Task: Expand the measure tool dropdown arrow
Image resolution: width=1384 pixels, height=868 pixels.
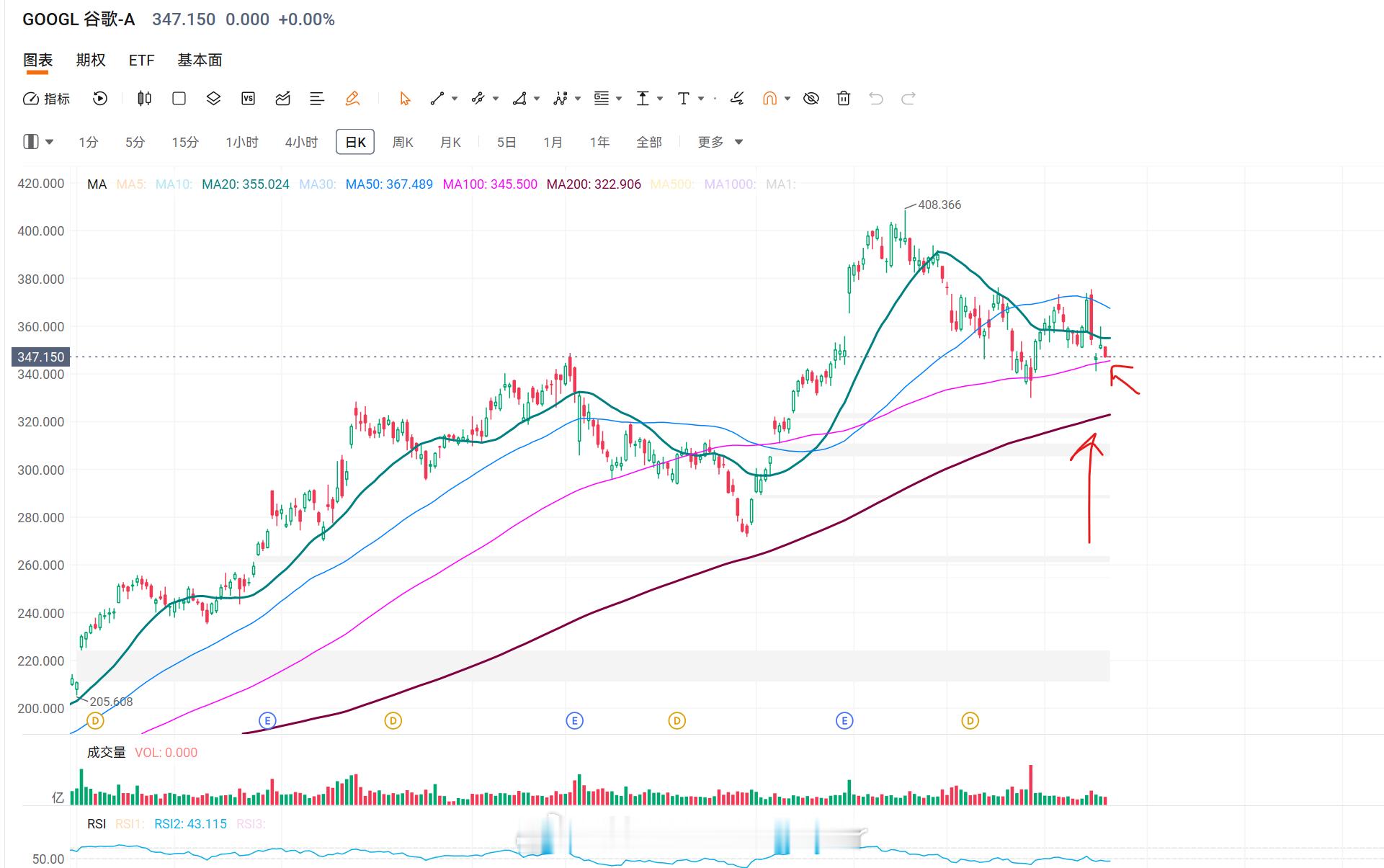Action: click(660, 99)
